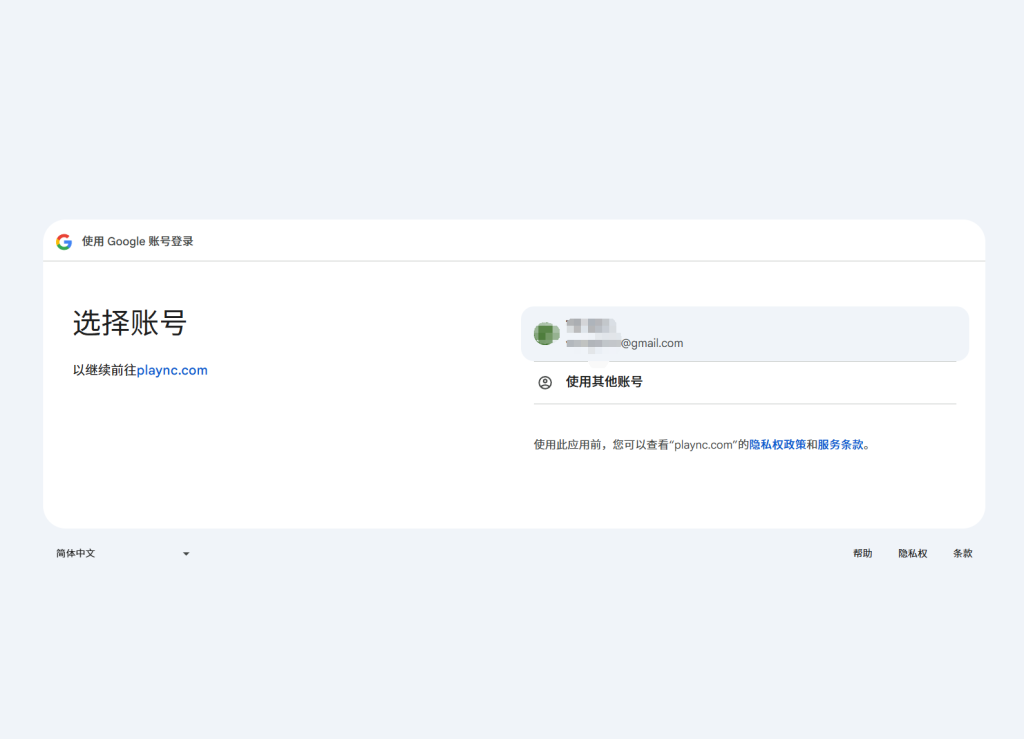
Task: Click the @gmail.com email address text
Action: coord(650,343)
